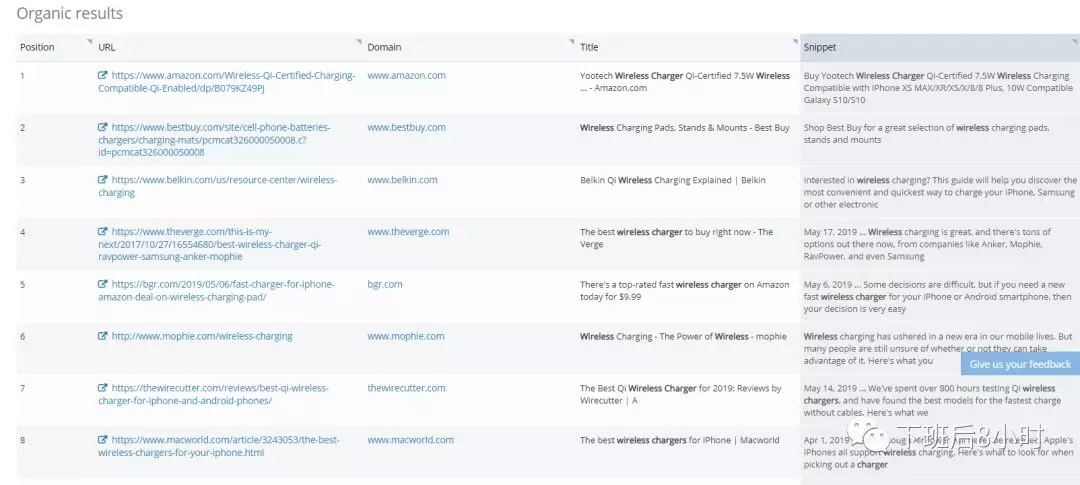The image size is (1080, 485).
Task: Open the www.amazon.com domain link
Action: coord(406,75)
